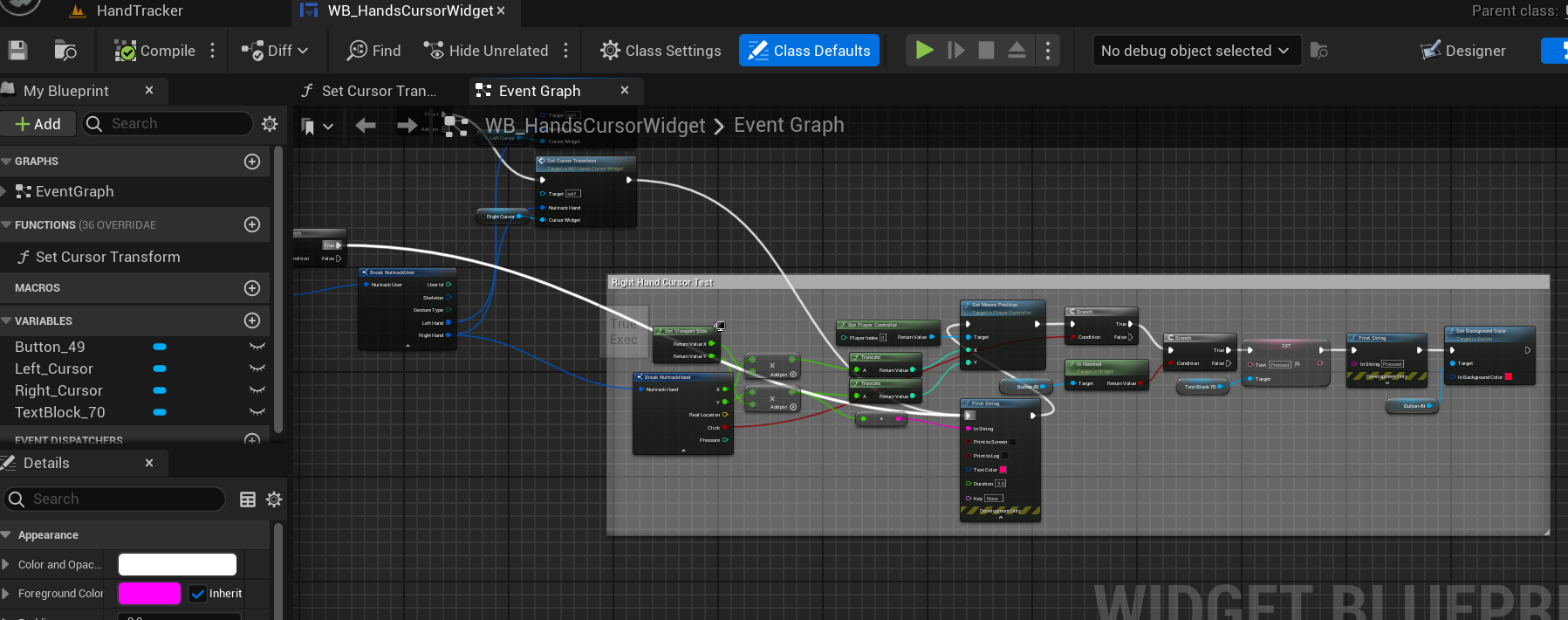Viewport: 1568px width, 620px height.
Task: Toggle visibility eye for Button_49 variable
Action: pyautogui.click(x=257, y=347)
